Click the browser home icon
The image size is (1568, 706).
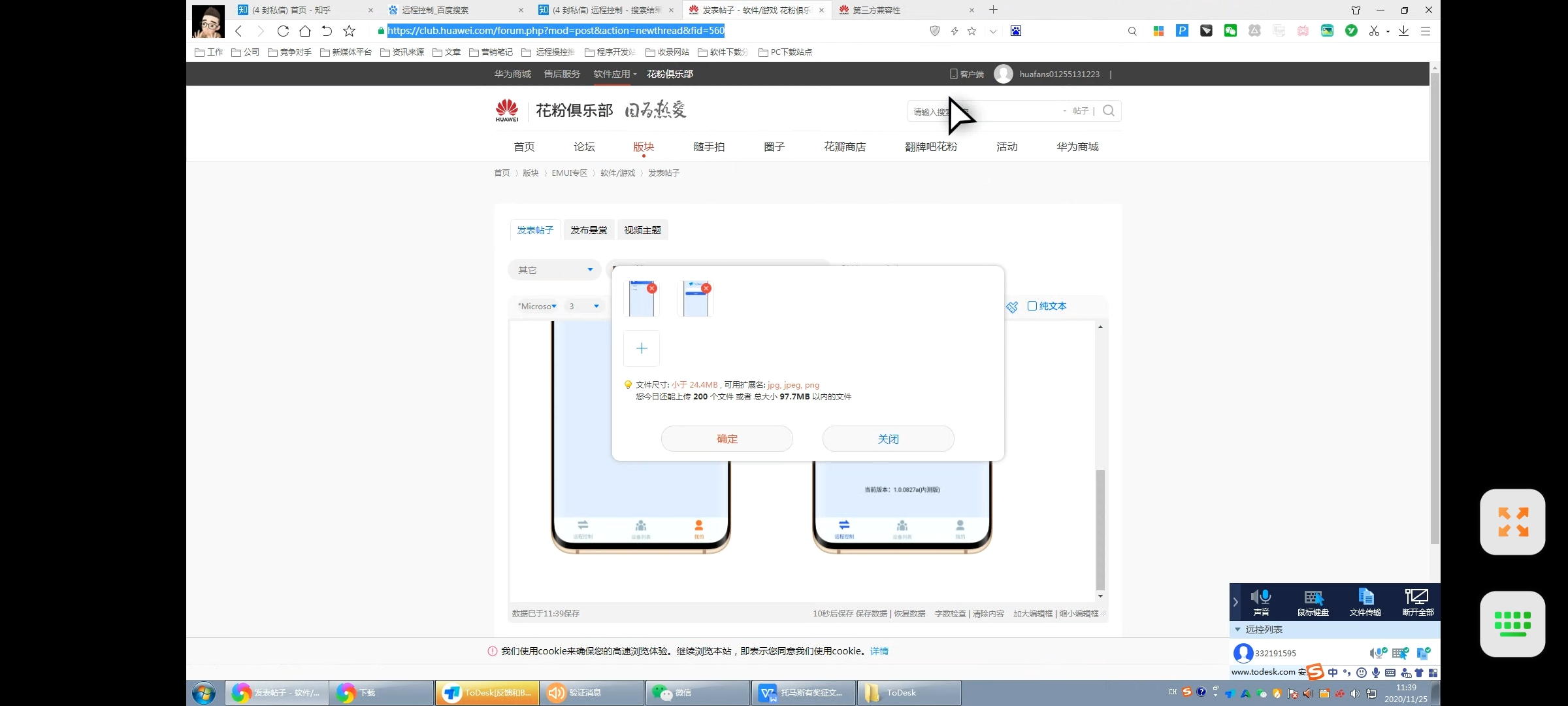tap(305, 31)
